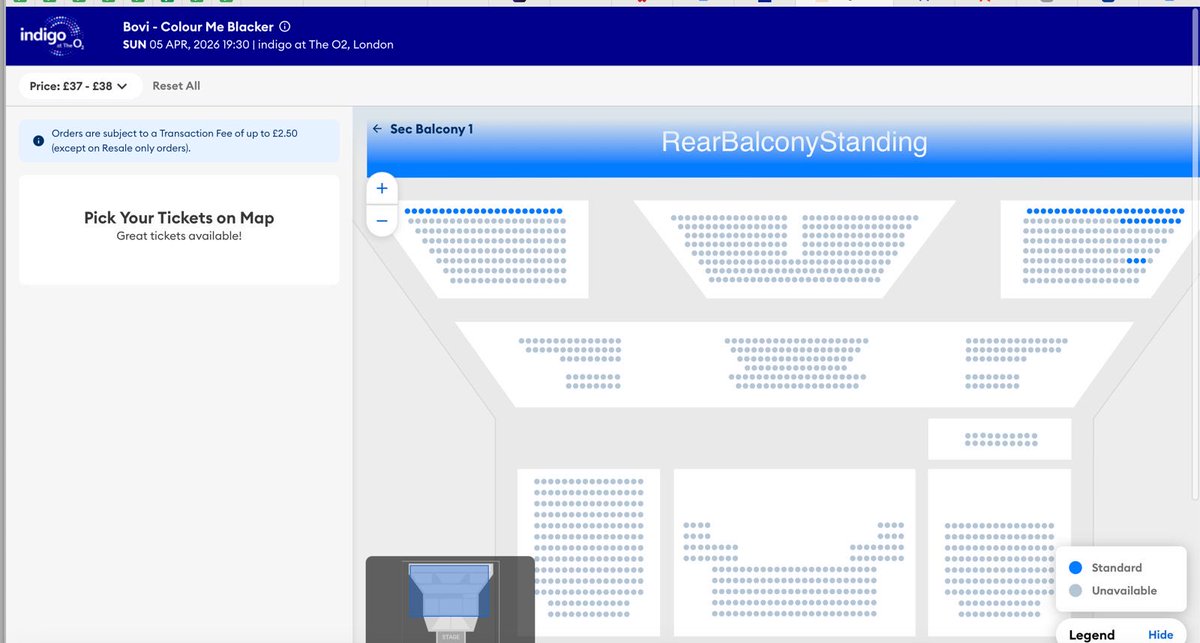Click the Bovi - Colour Me Blacker title
Screen dimensions: 1200x643
(x=198, y=27)
